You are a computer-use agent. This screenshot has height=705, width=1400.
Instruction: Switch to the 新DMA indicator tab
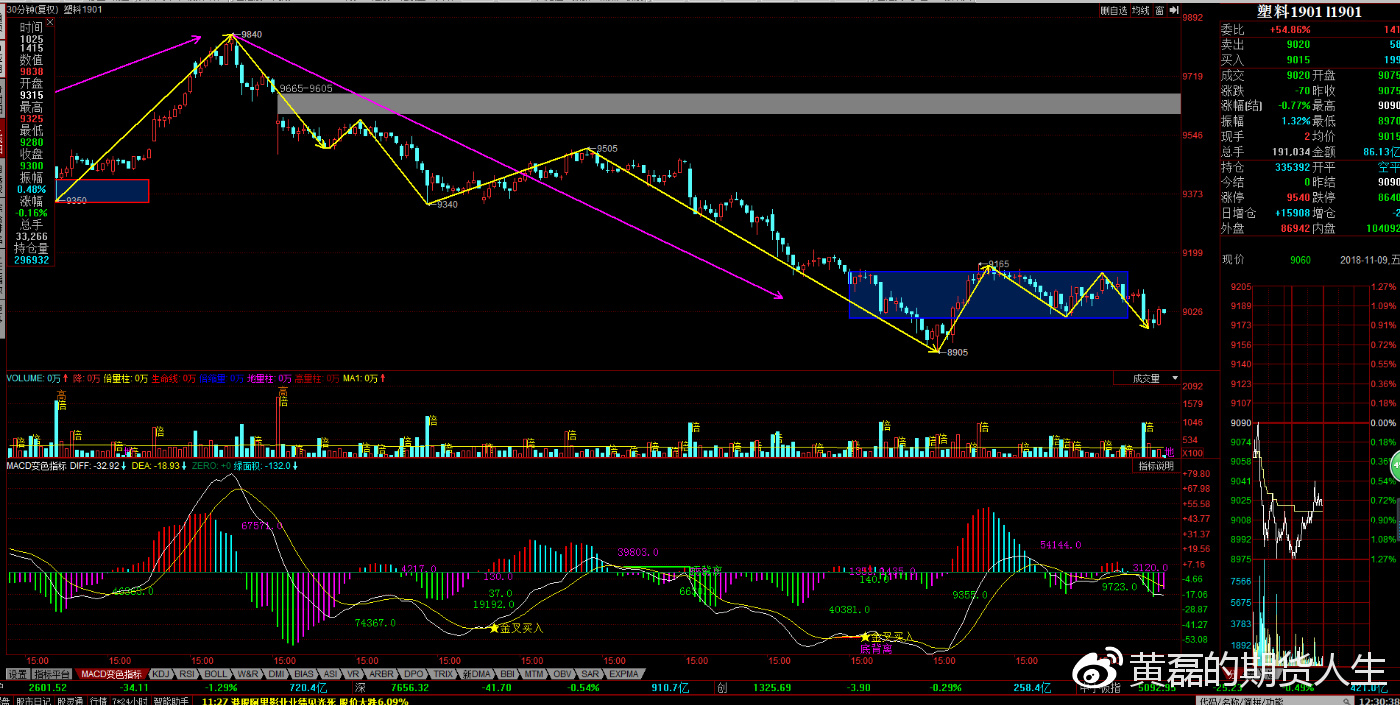477,674
